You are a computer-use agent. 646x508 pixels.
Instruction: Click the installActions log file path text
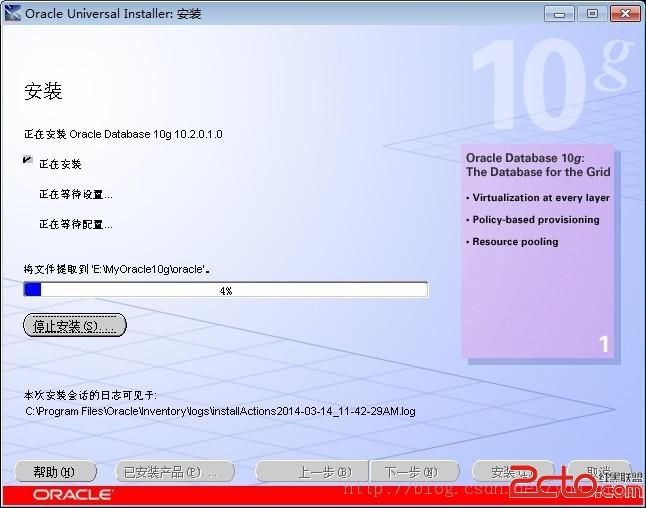220,411
